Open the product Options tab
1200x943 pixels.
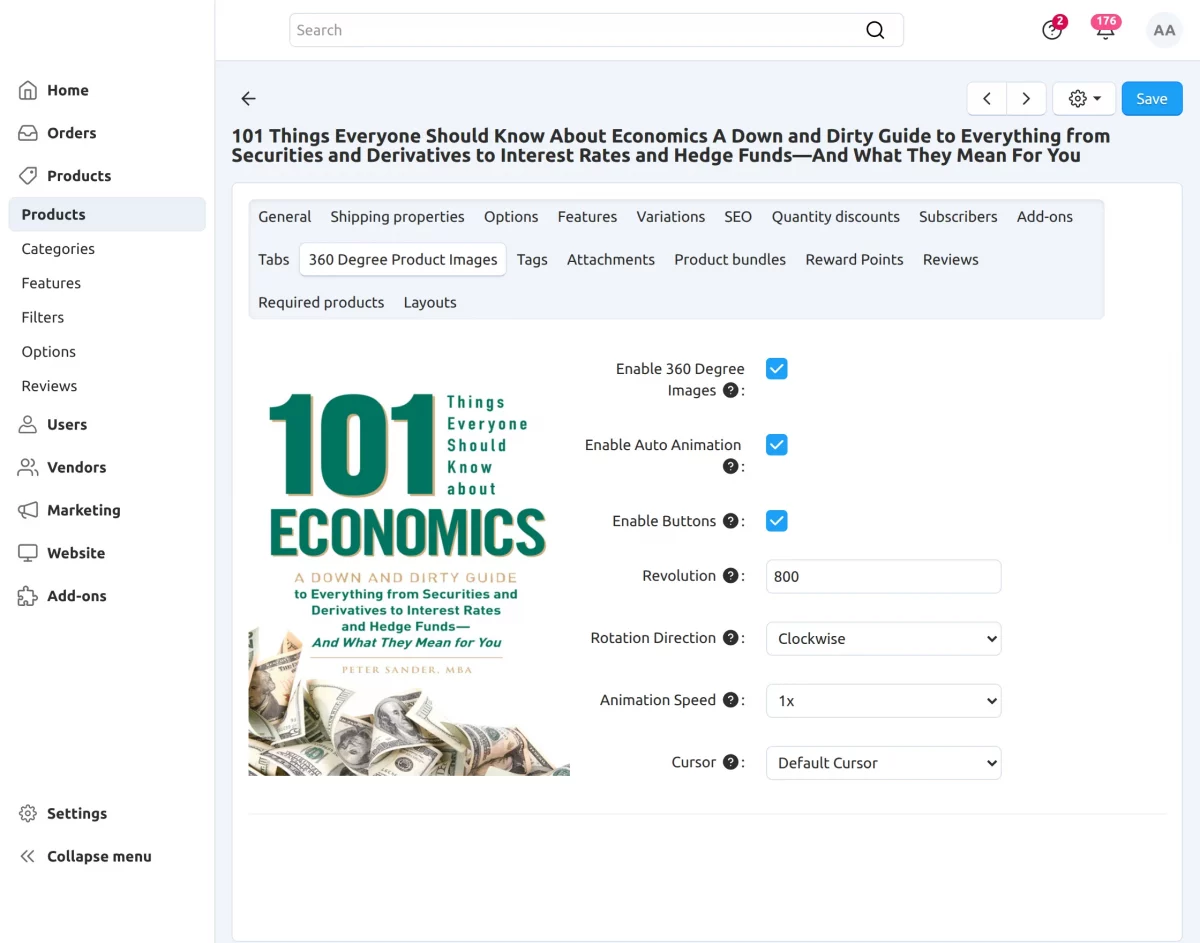pos(511,217)
